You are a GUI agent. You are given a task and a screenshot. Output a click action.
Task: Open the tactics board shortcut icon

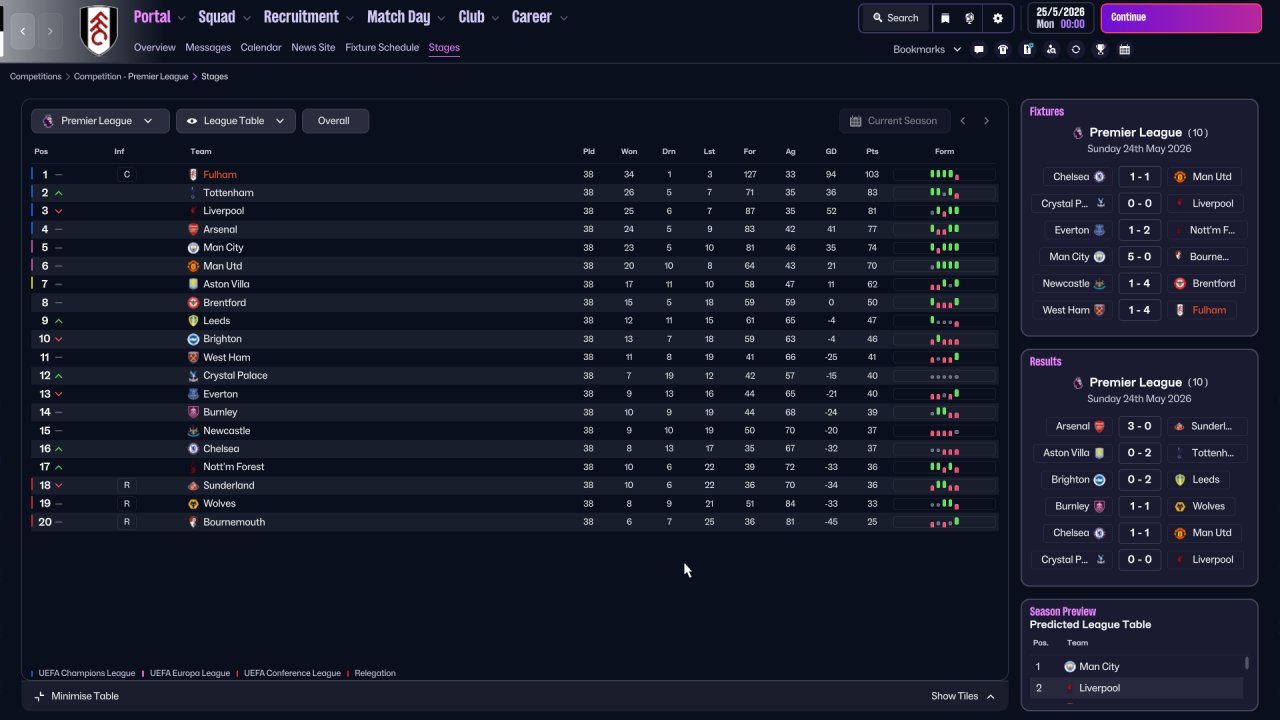pyautogui.click(x=1027, y=49)
